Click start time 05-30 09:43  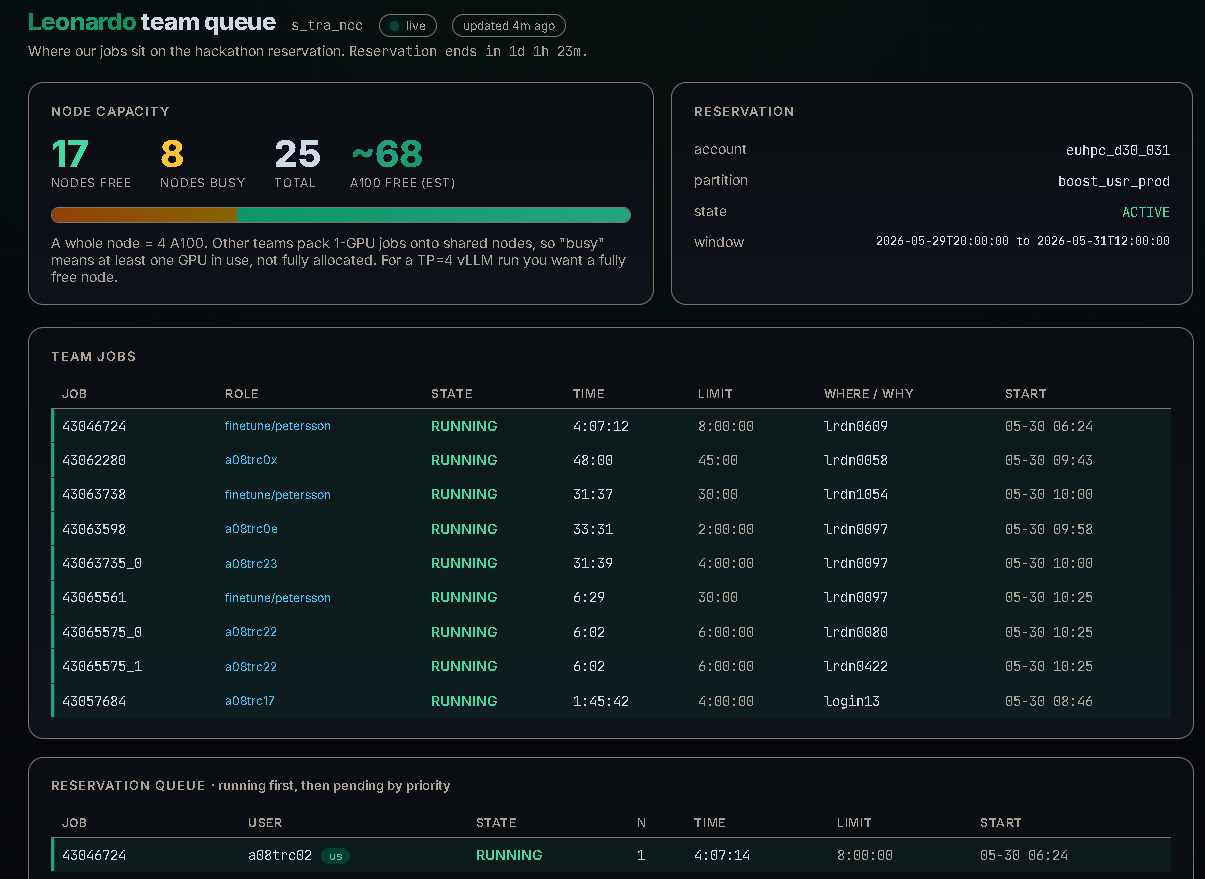point(1049,460)
